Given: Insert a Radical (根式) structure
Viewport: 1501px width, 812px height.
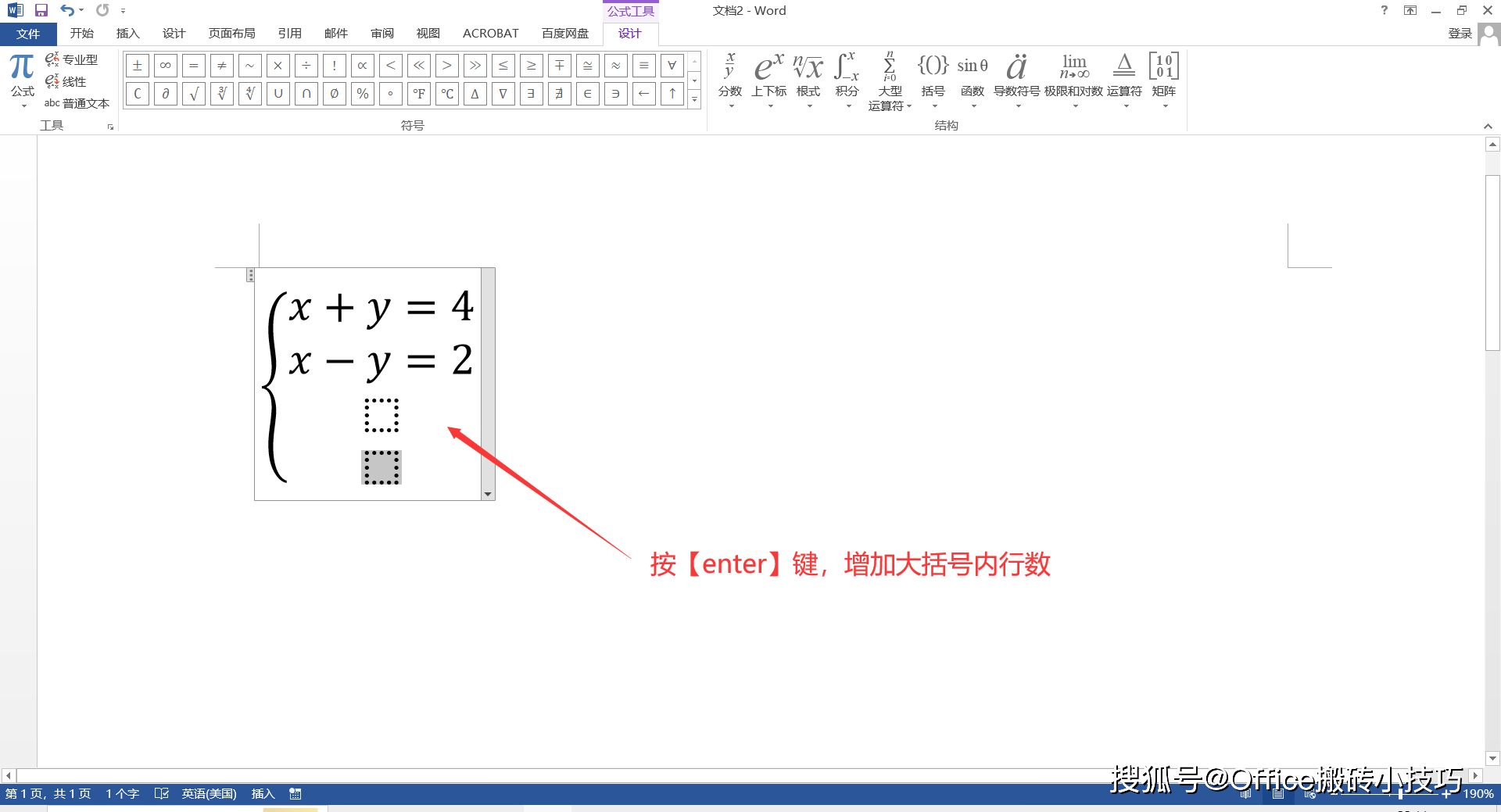Looking at the screenshot, I should [808, 78].
